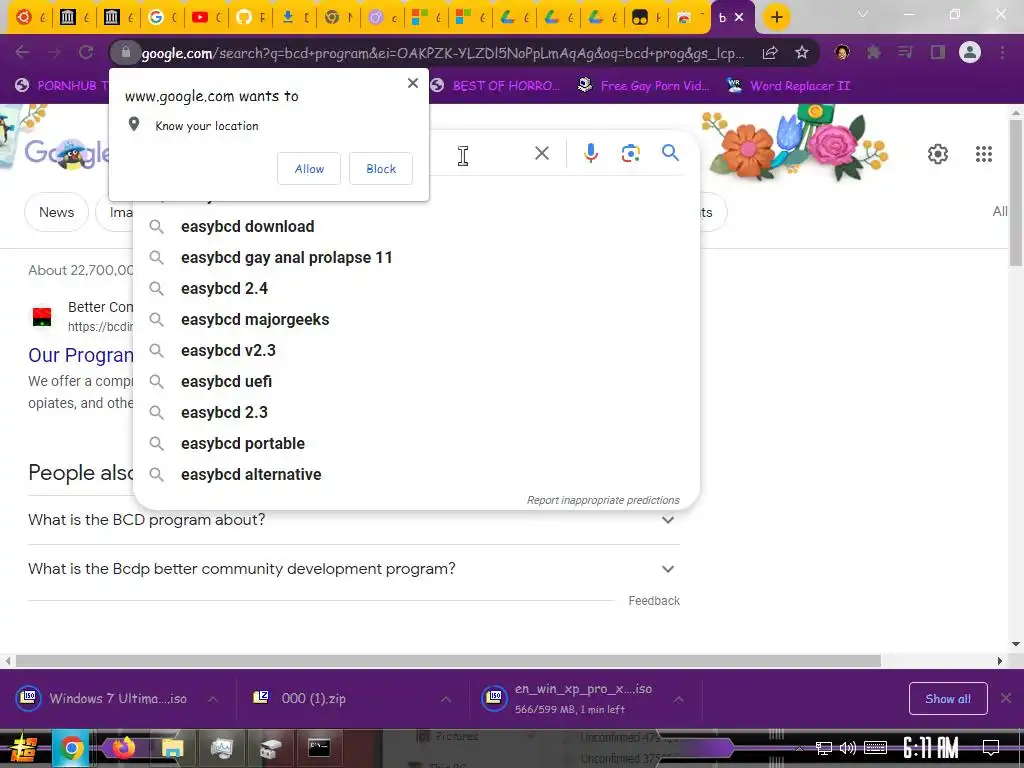Share this page from address bar
1024x768 pixels.
coord(770,53)
